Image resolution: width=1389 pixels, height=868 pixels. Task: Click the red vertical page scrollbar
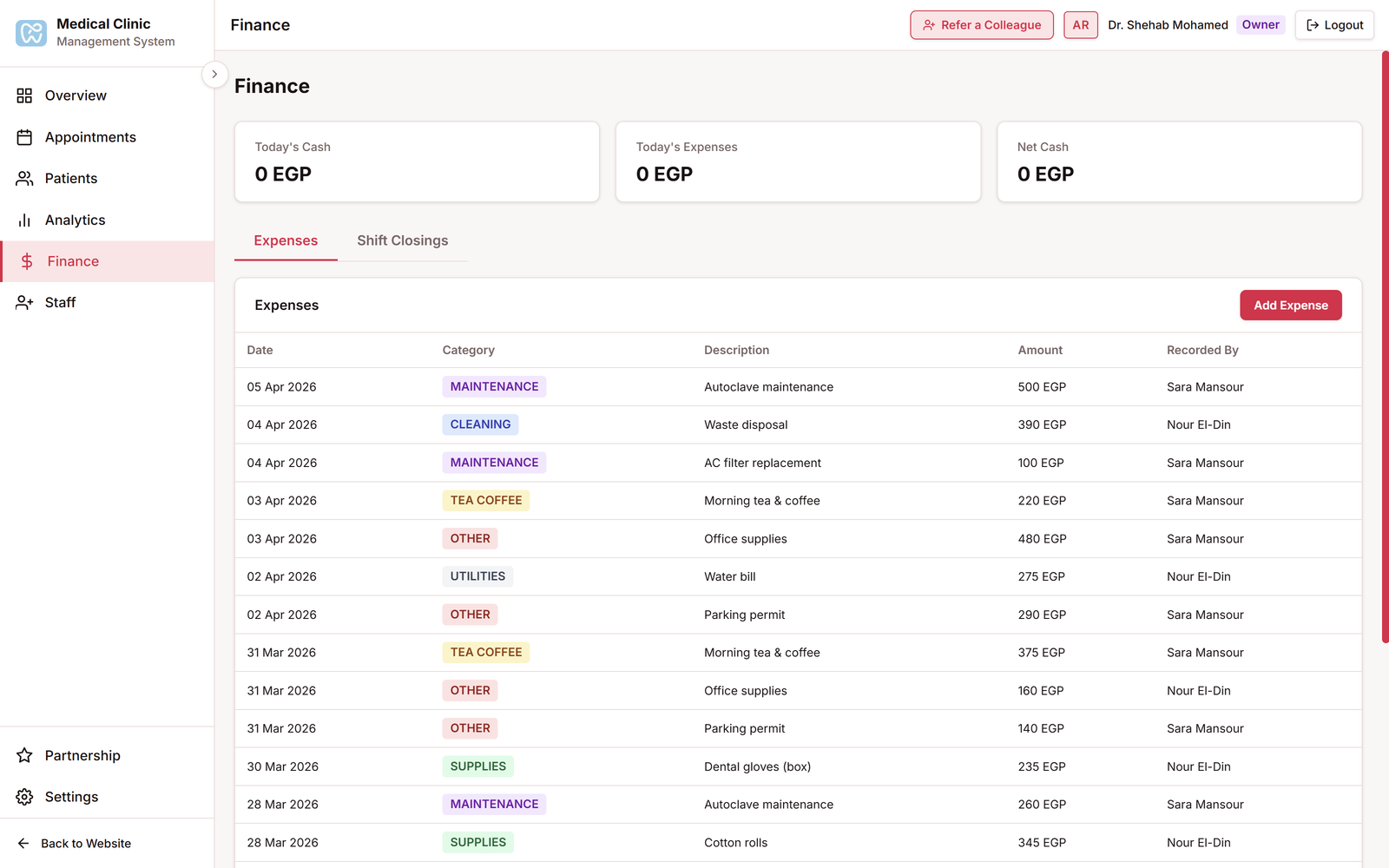click(1385, 347)
